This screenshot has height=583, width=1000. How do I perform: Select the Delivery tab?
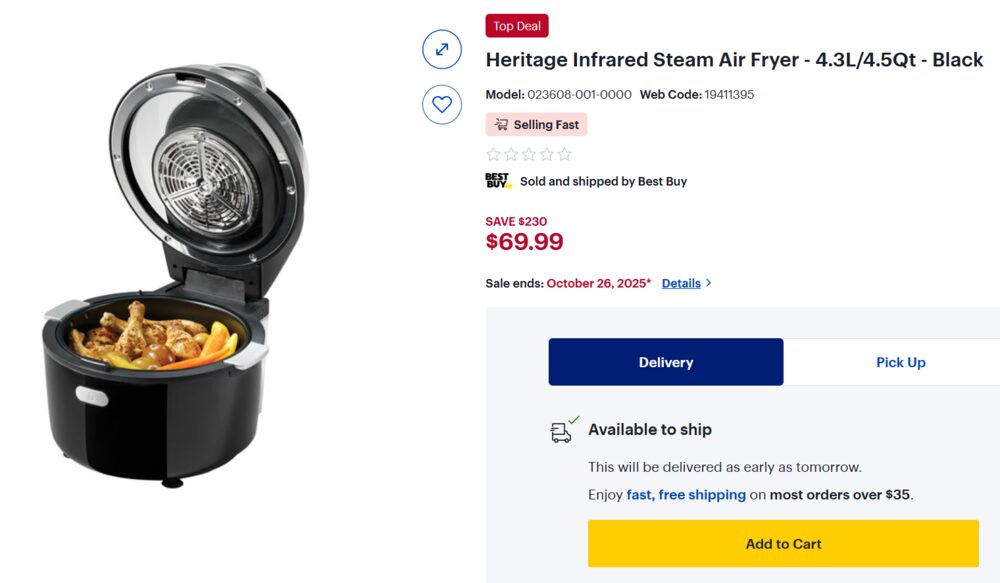click(x=666, y=362)
